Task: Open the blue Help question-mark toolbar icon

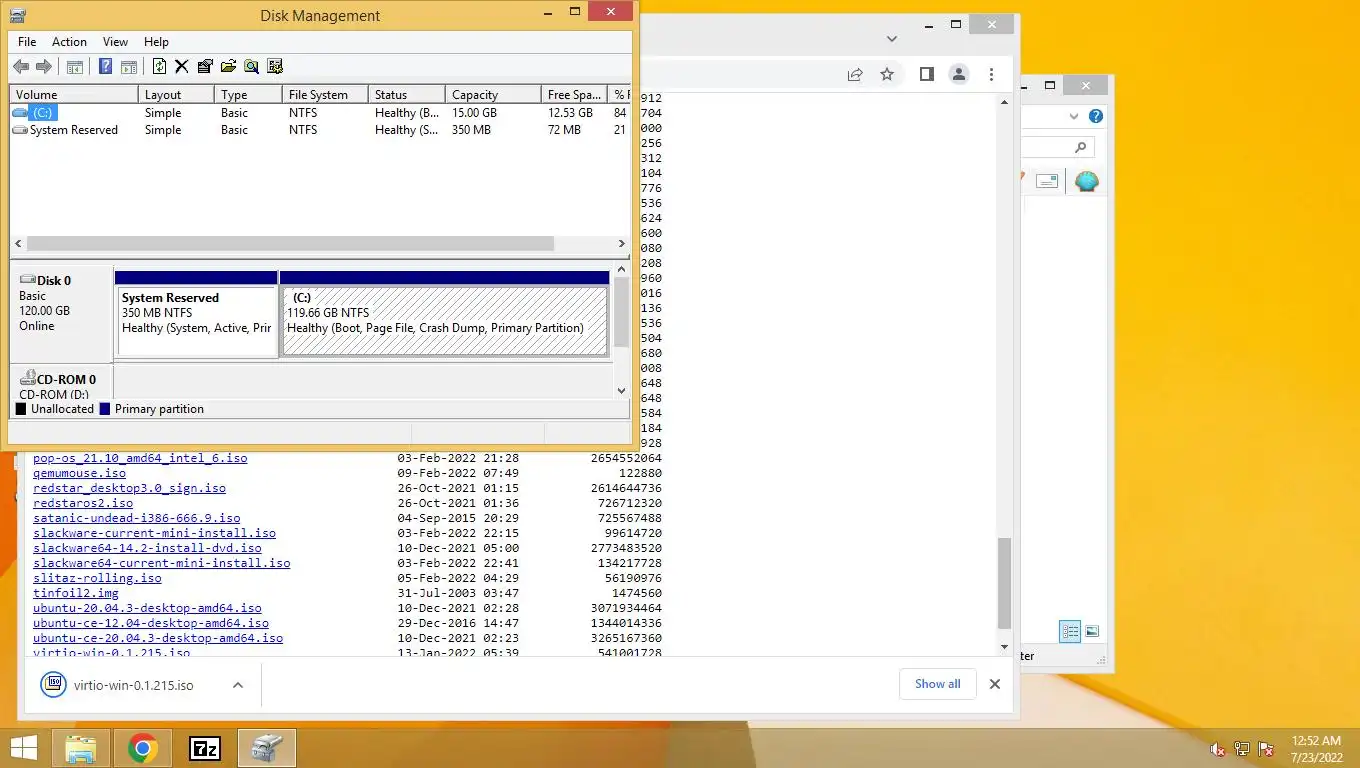Action: (x=105, y=67)
